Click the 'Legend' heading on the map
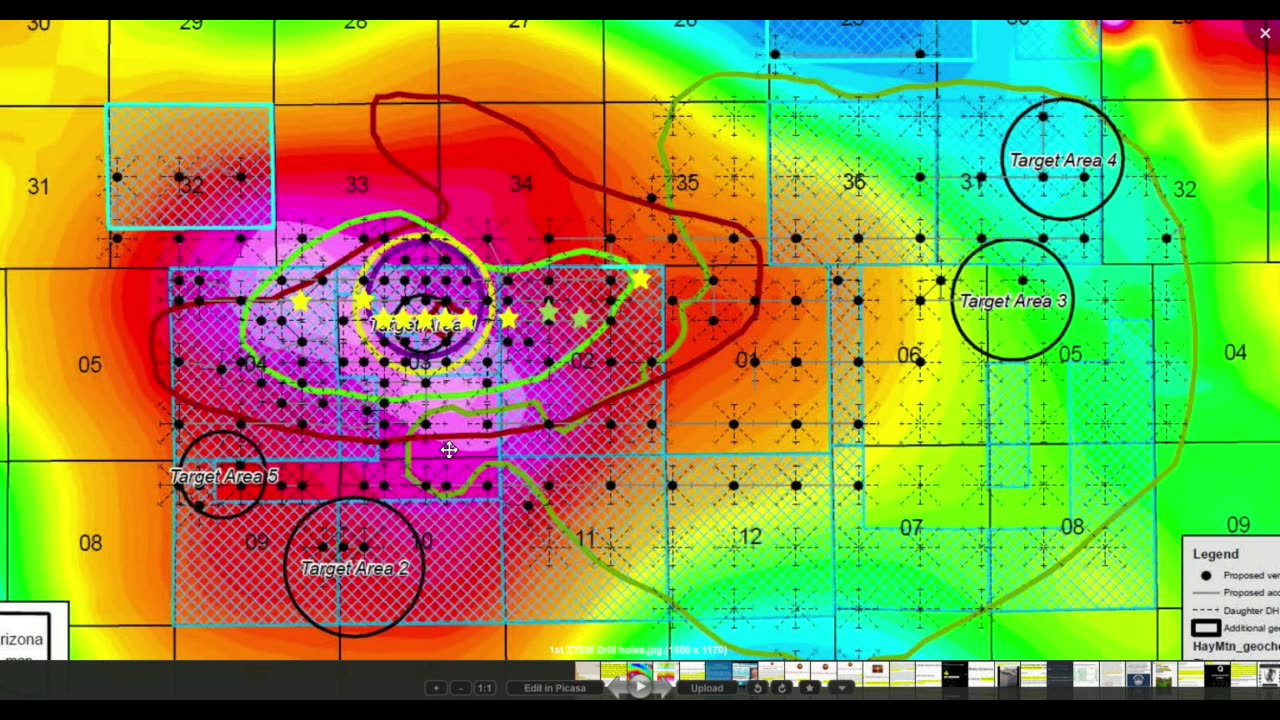 (x=1215, y=554)
